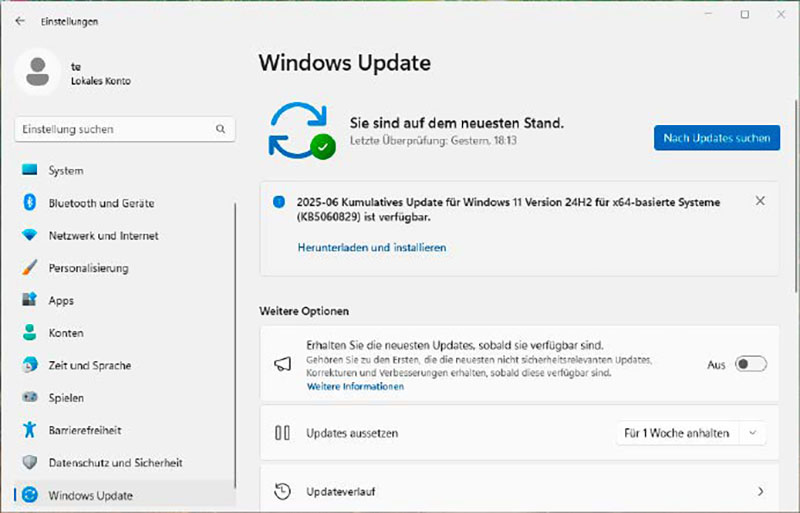Select Konten in the sidebar
The width and height of the screenshot is (800, 513).
tap(124, 333)
